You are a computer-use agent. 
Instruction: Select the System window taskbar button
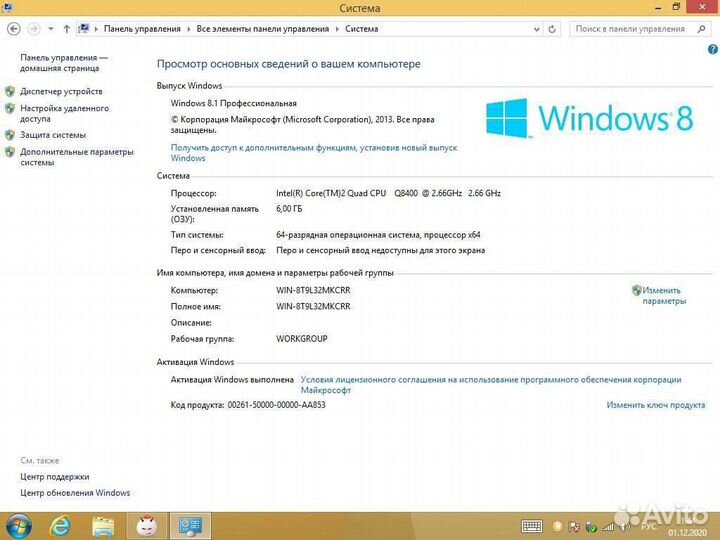point(189,525)
